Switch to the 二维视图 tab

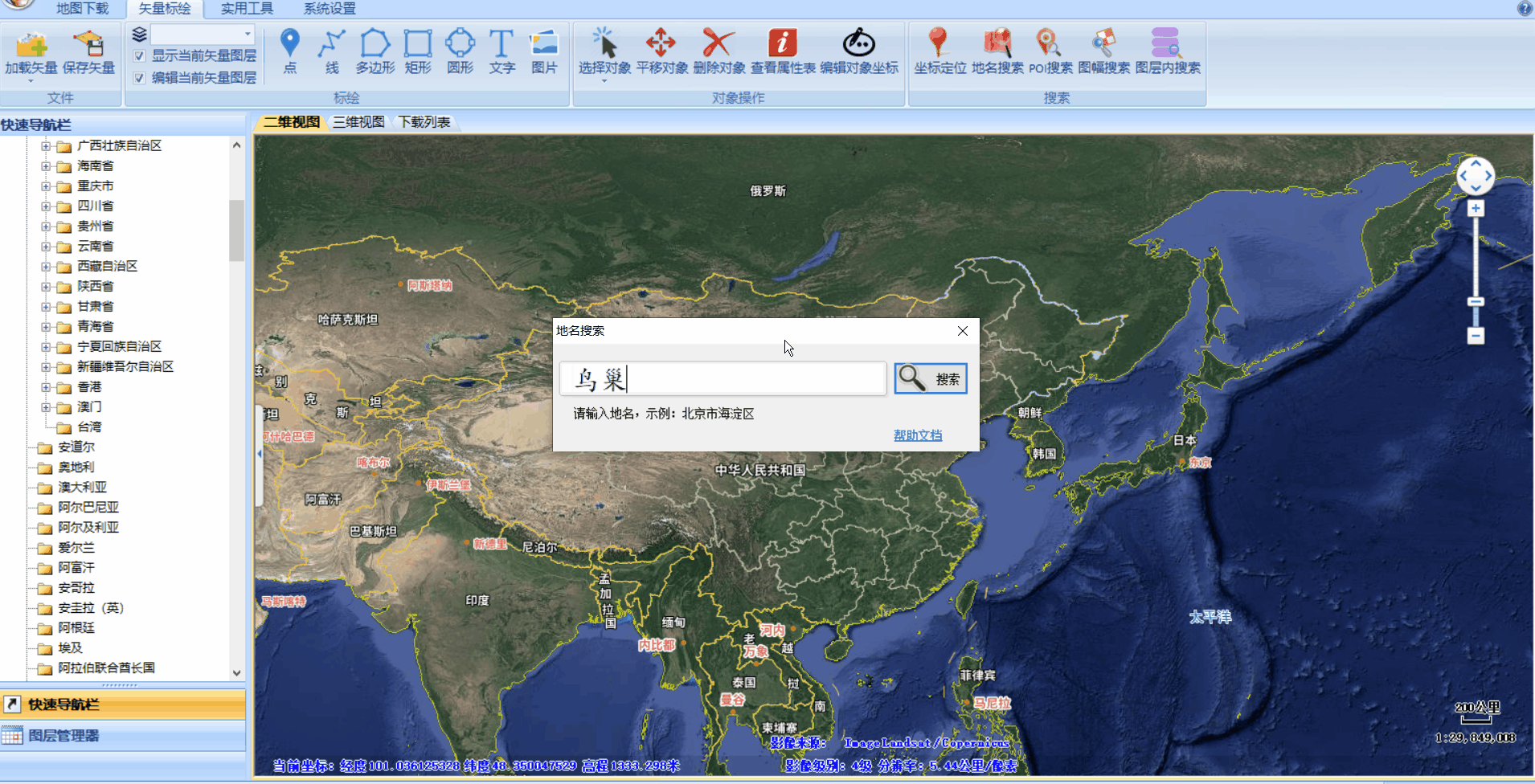tap(292, 122)
